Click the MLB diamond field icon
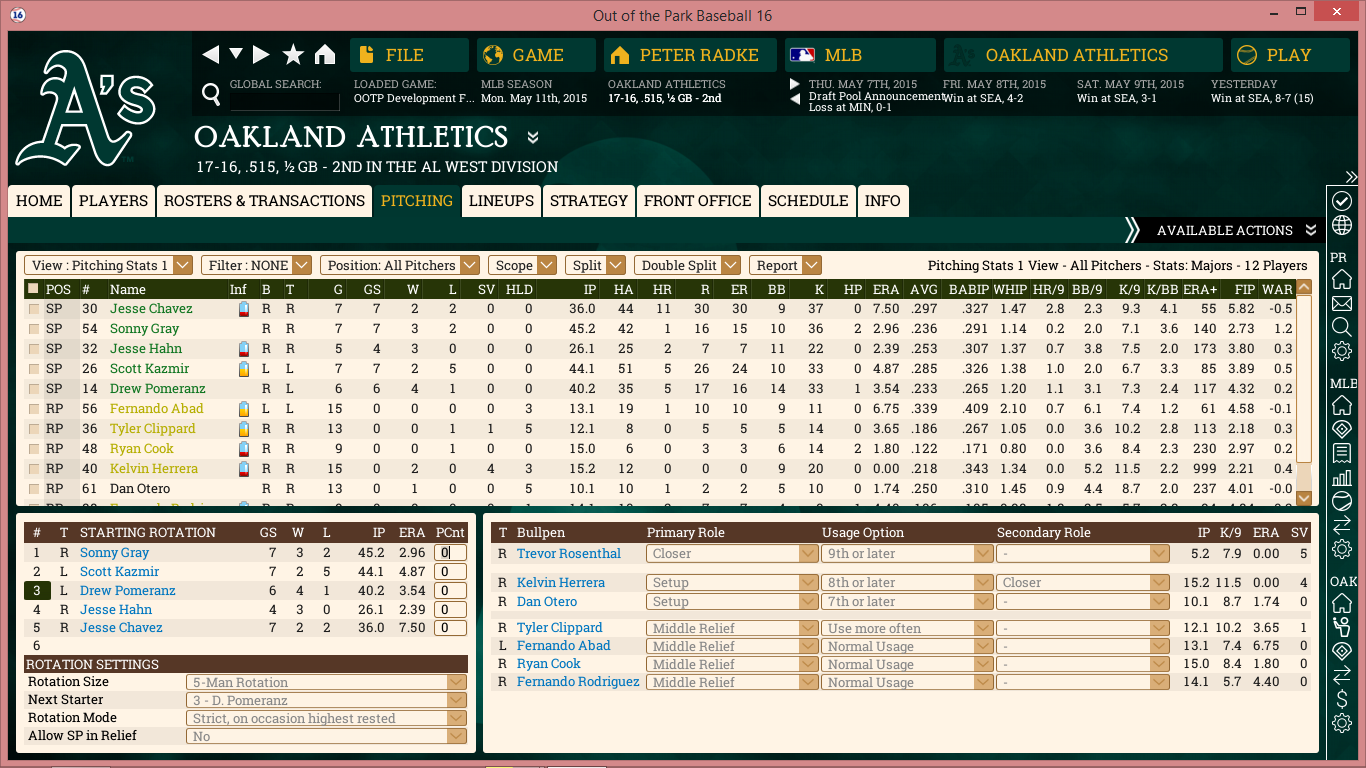Screen dimensions: 1366x768 tap(1342, 429)
